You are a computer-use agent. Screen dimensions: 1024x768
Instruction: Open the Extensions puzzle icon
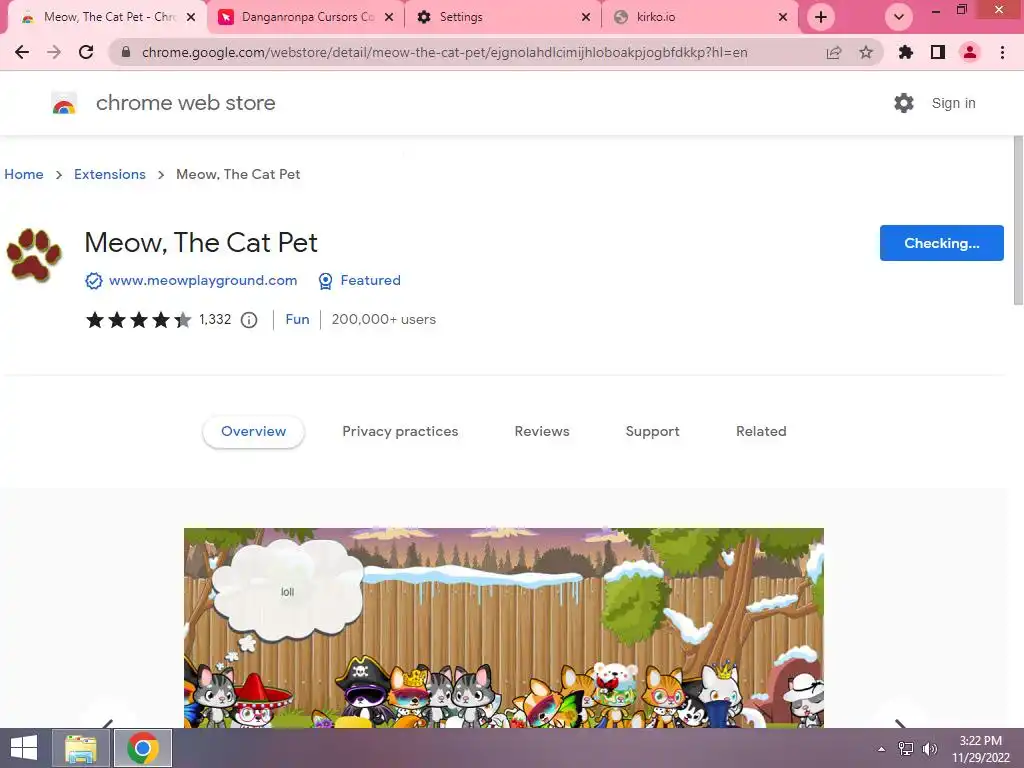point(906,52)
